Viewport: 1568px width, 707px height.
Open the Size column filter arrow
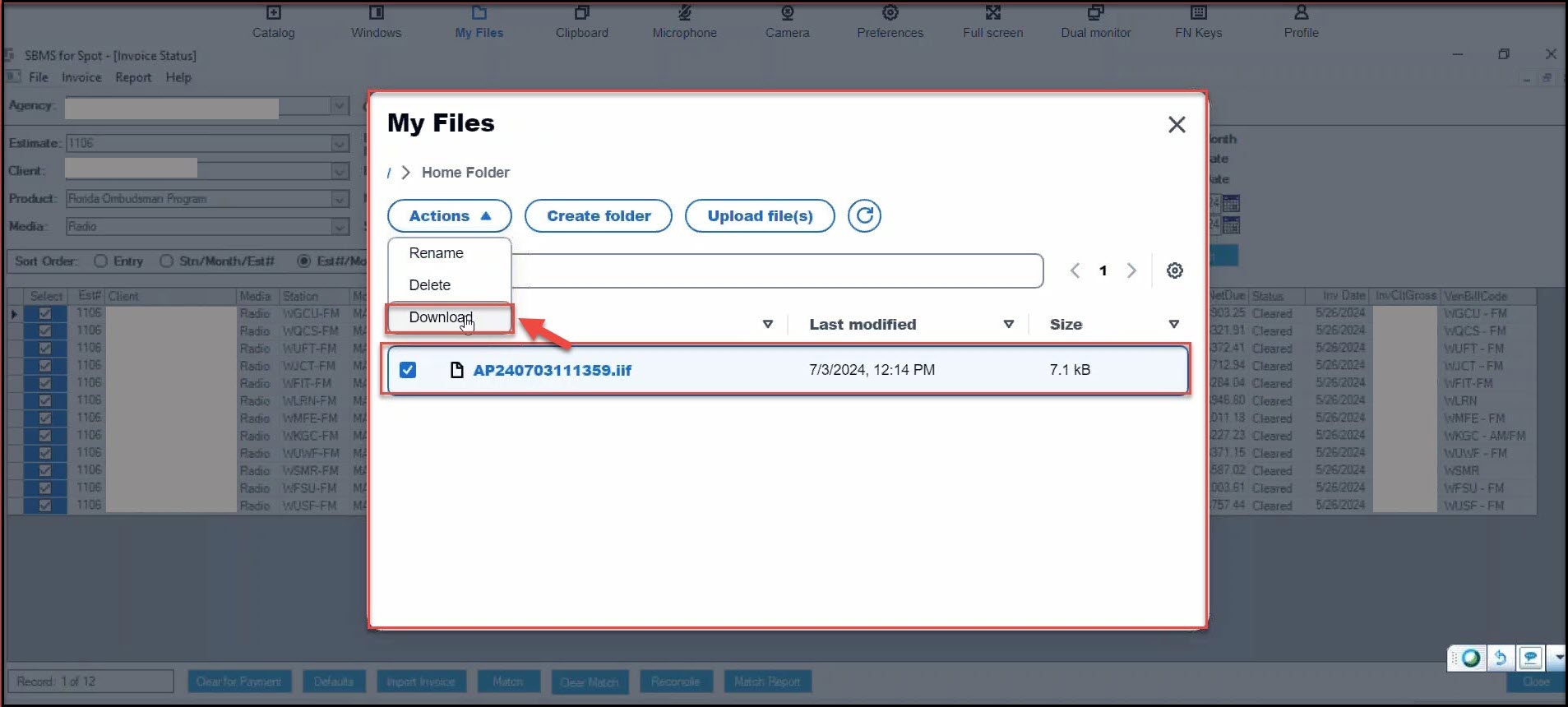click(1173, 324)
